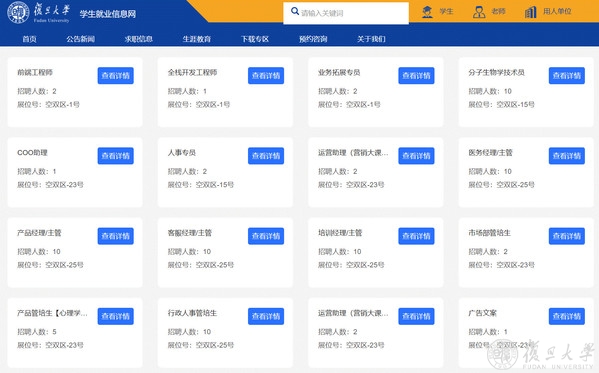Click the Fudan University logo emblem
599x373 pixels.
pos(18,12)
